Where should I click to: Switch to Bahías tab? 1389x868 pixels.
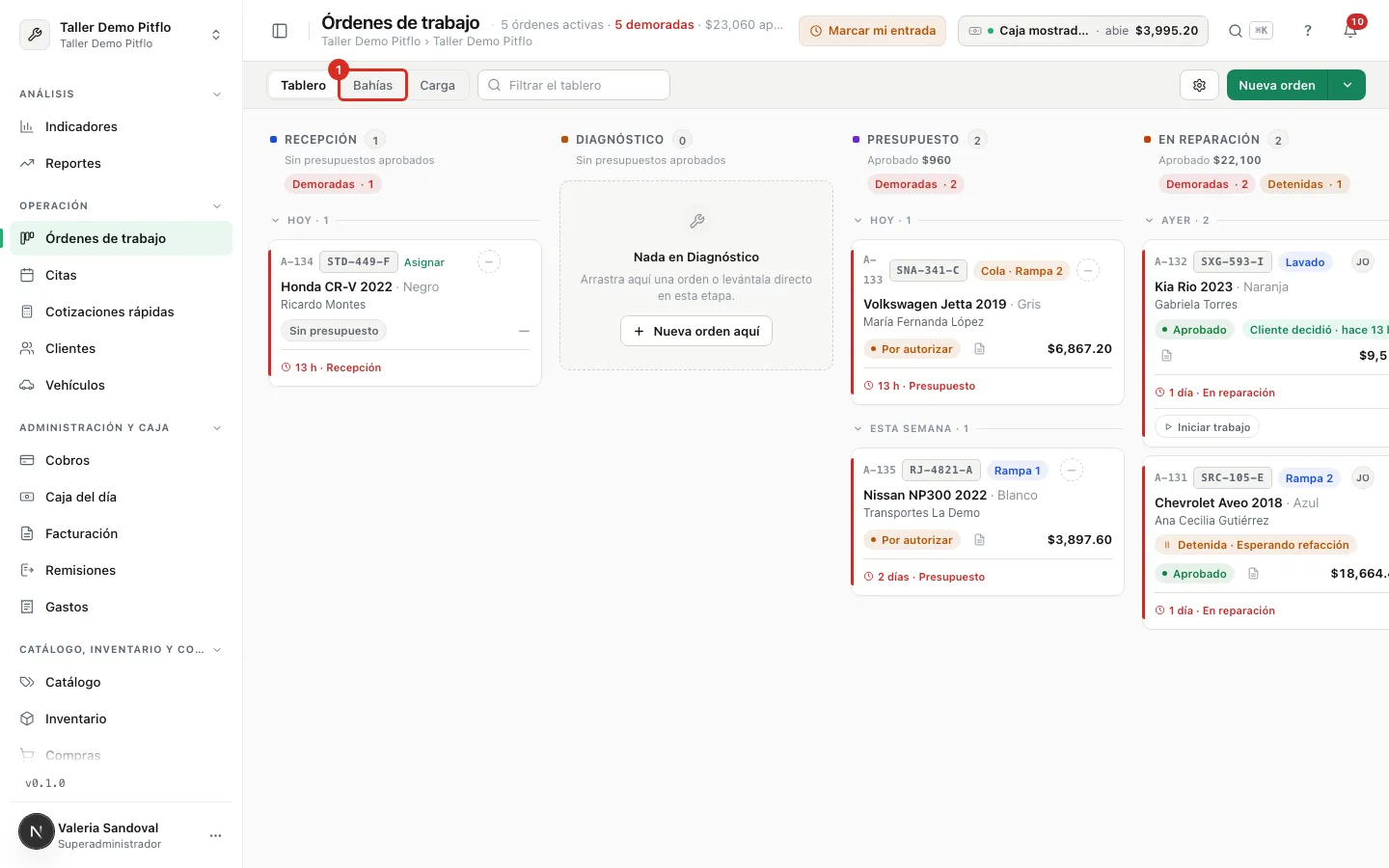372,85
